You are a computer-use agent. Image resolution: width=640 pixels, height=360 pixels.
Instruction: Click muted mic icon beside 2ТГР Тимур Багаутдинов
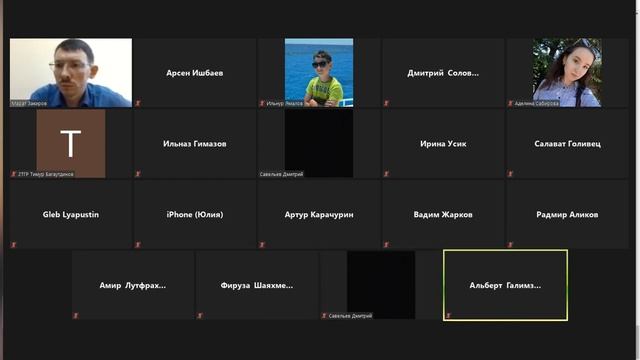(x=14, y=174)
